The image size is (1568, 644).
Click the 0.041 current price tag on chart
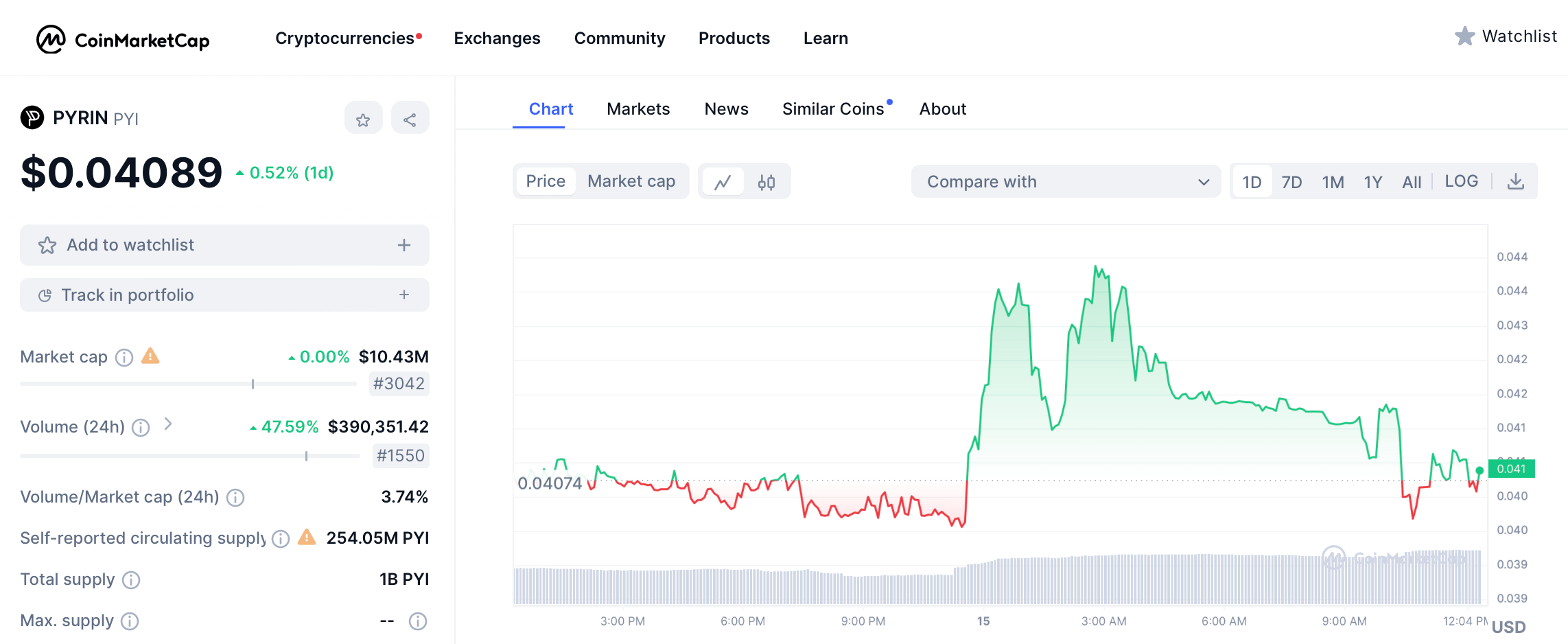[1511, 468]
